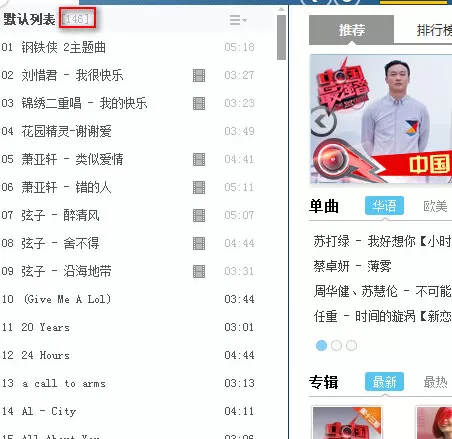Switch to the 排行榜 tab
Viewport: 452px width, 439px height.
point(434,30)
